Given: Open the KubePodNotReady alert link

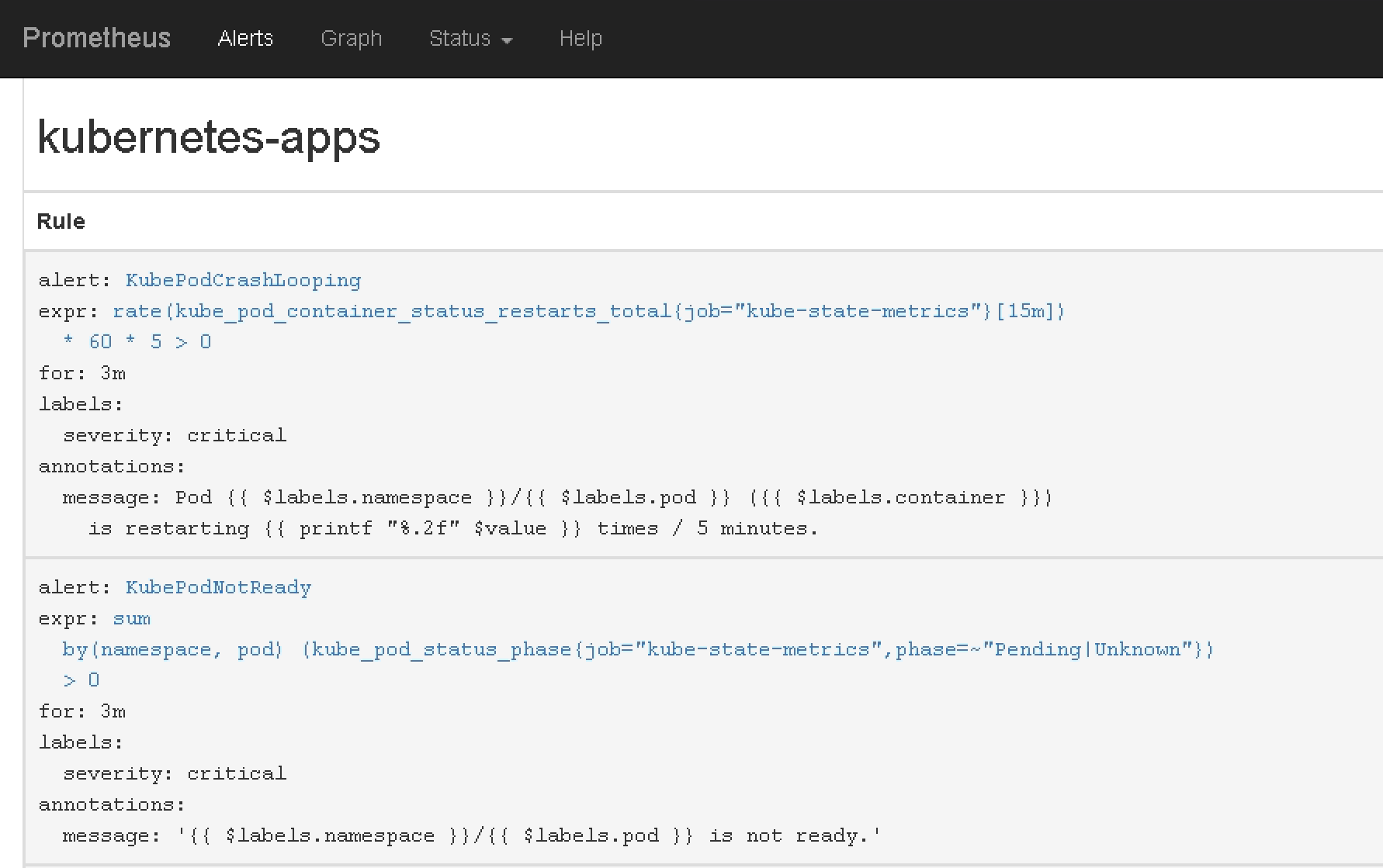Looking at the screenshot, I should click(218, 587).
